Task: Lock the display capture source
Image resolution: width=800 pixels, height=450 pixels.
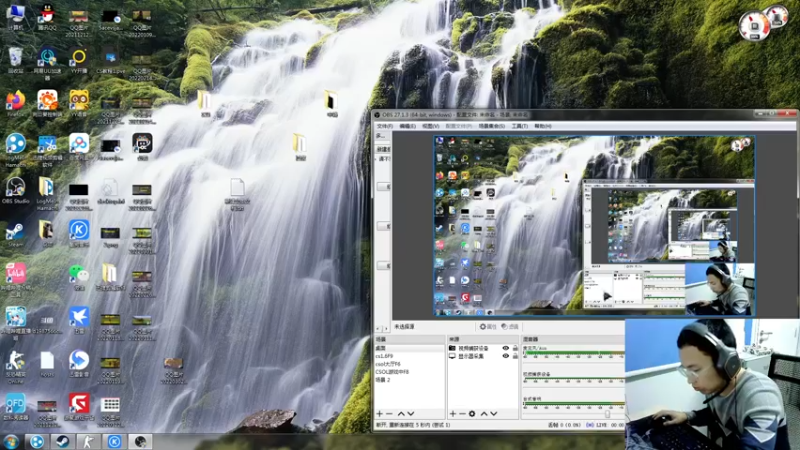Action: click(515, 356)
